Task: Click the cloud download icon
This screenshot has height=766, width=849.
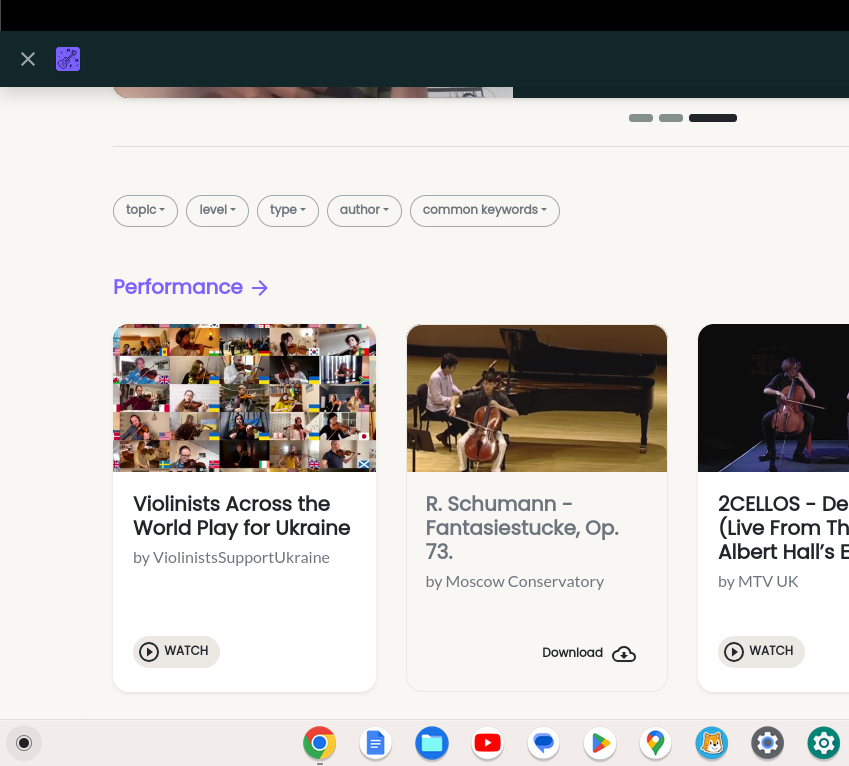Action: [x=624, y=654]
